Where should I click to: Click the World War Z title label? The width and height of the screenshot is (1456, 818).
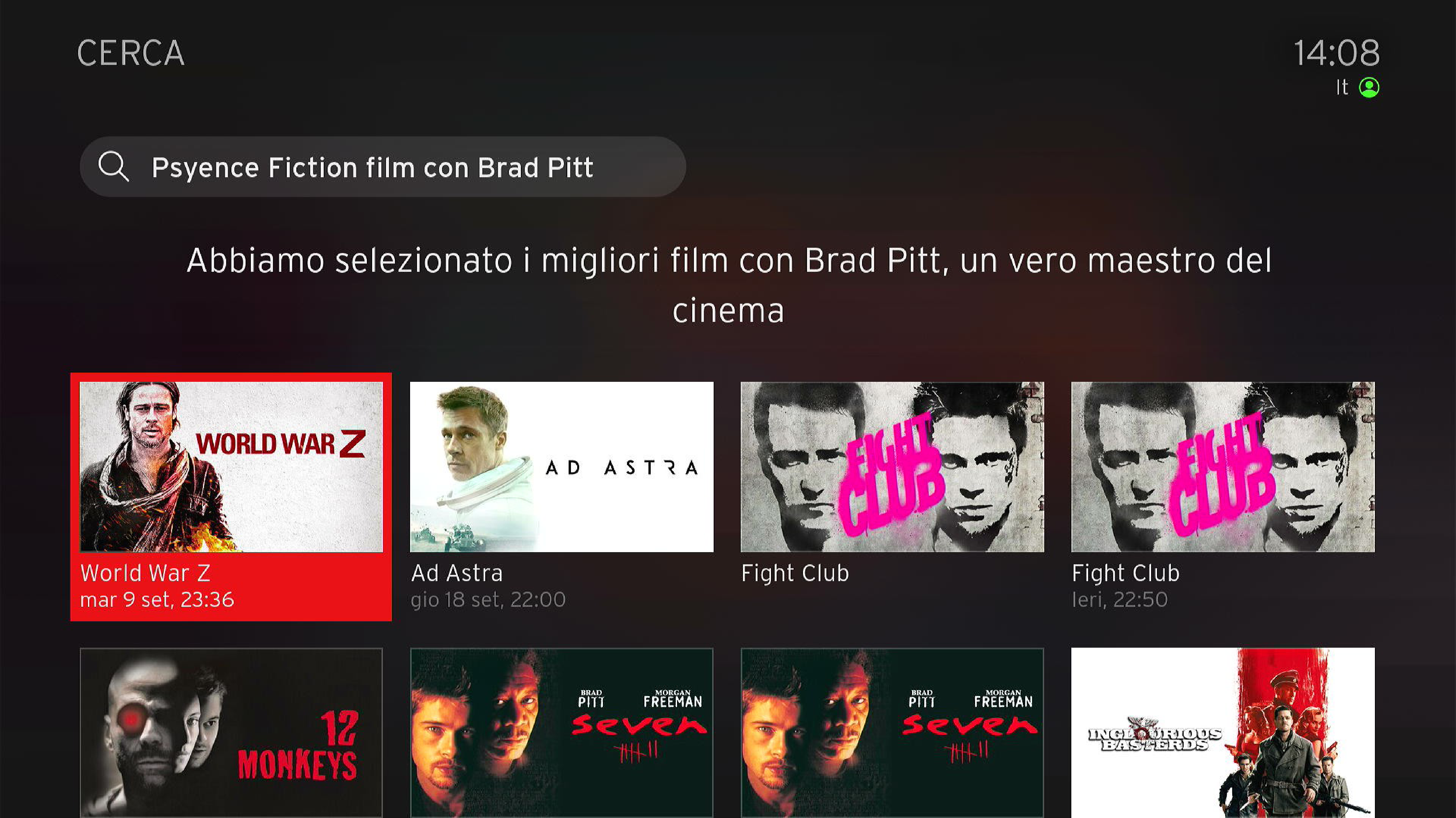(x=145, y=573)
